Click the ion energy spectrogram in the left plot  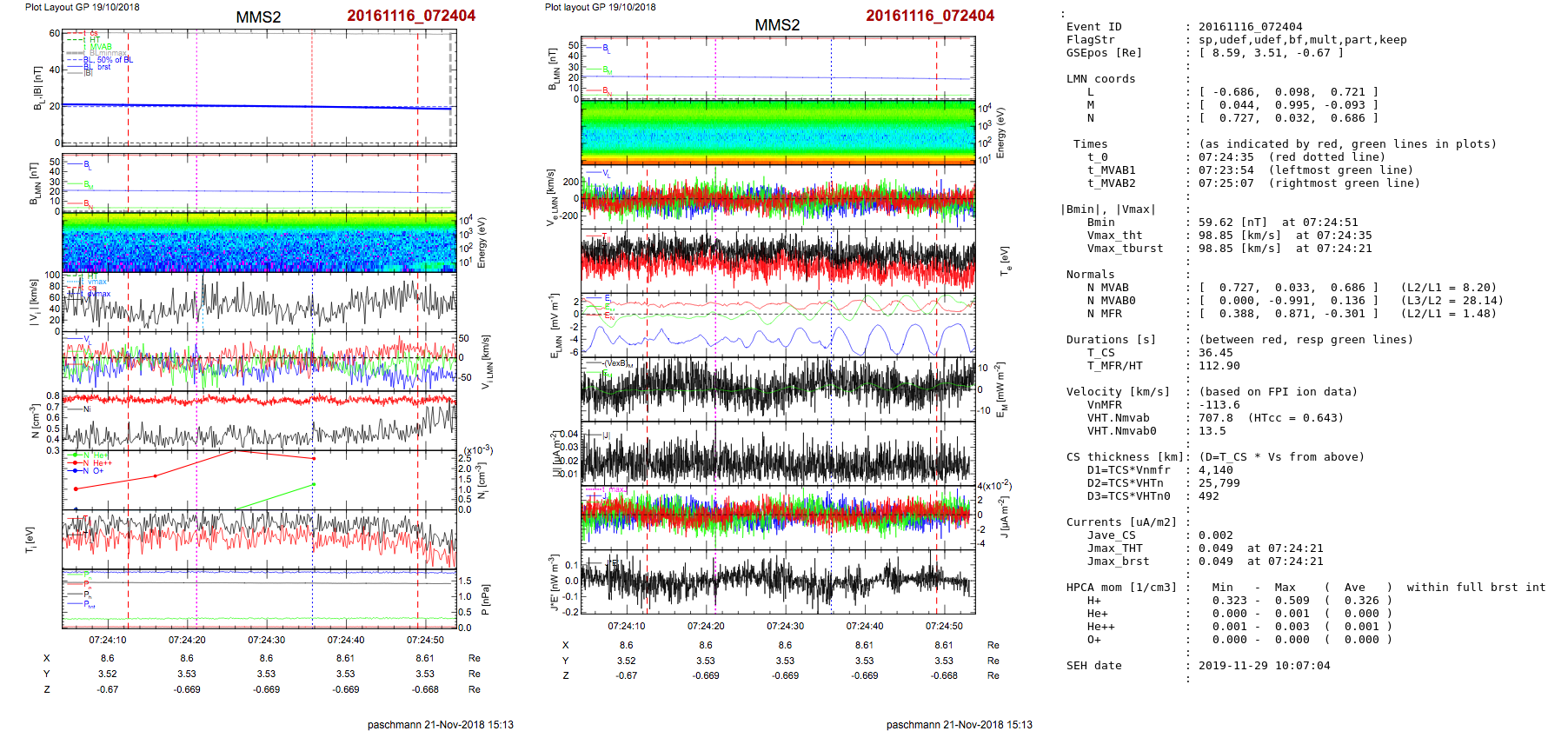[x=259, y=243]
